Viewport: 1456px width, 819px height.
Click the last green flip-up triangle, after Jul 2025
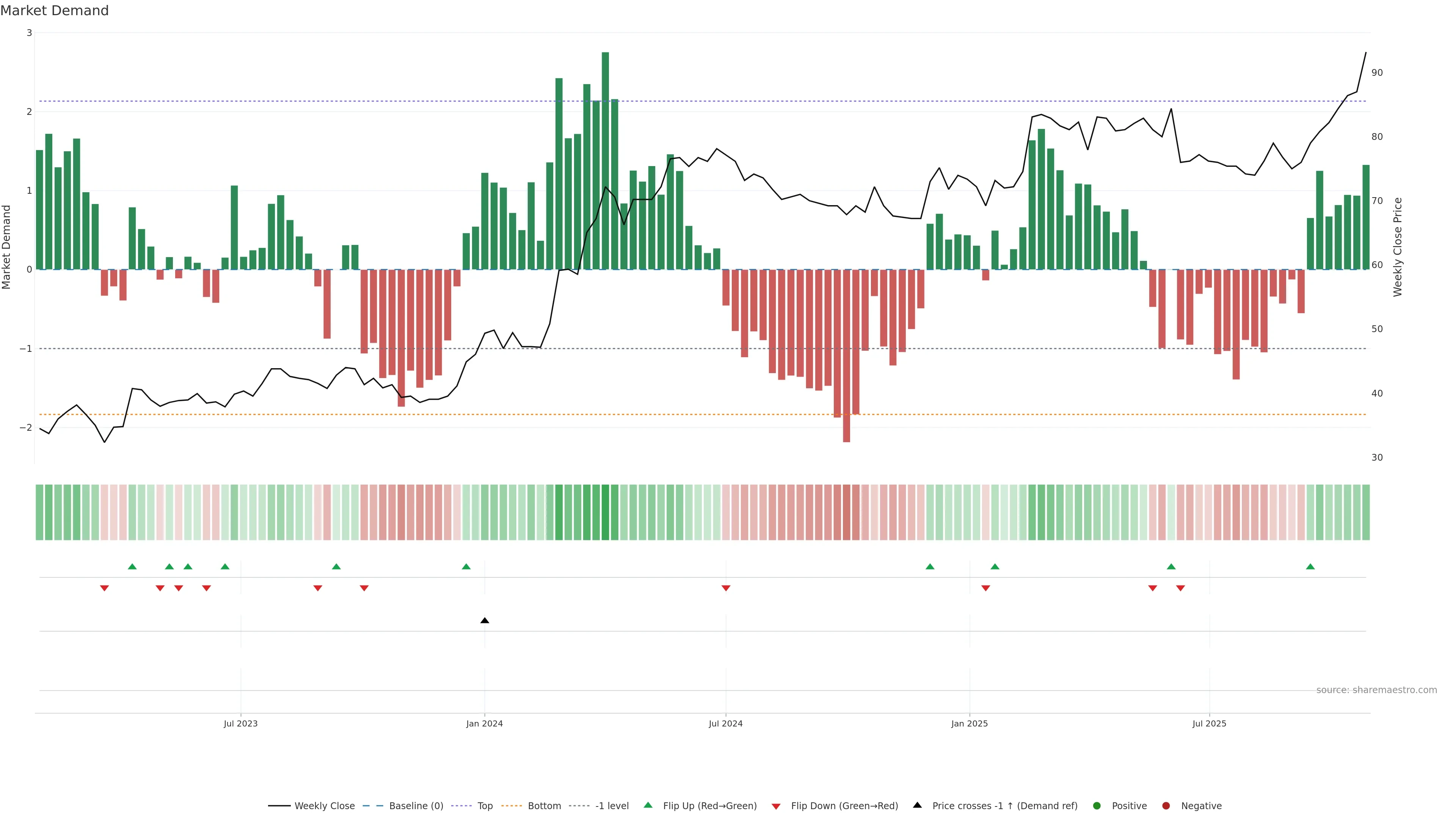point(1310,566)
